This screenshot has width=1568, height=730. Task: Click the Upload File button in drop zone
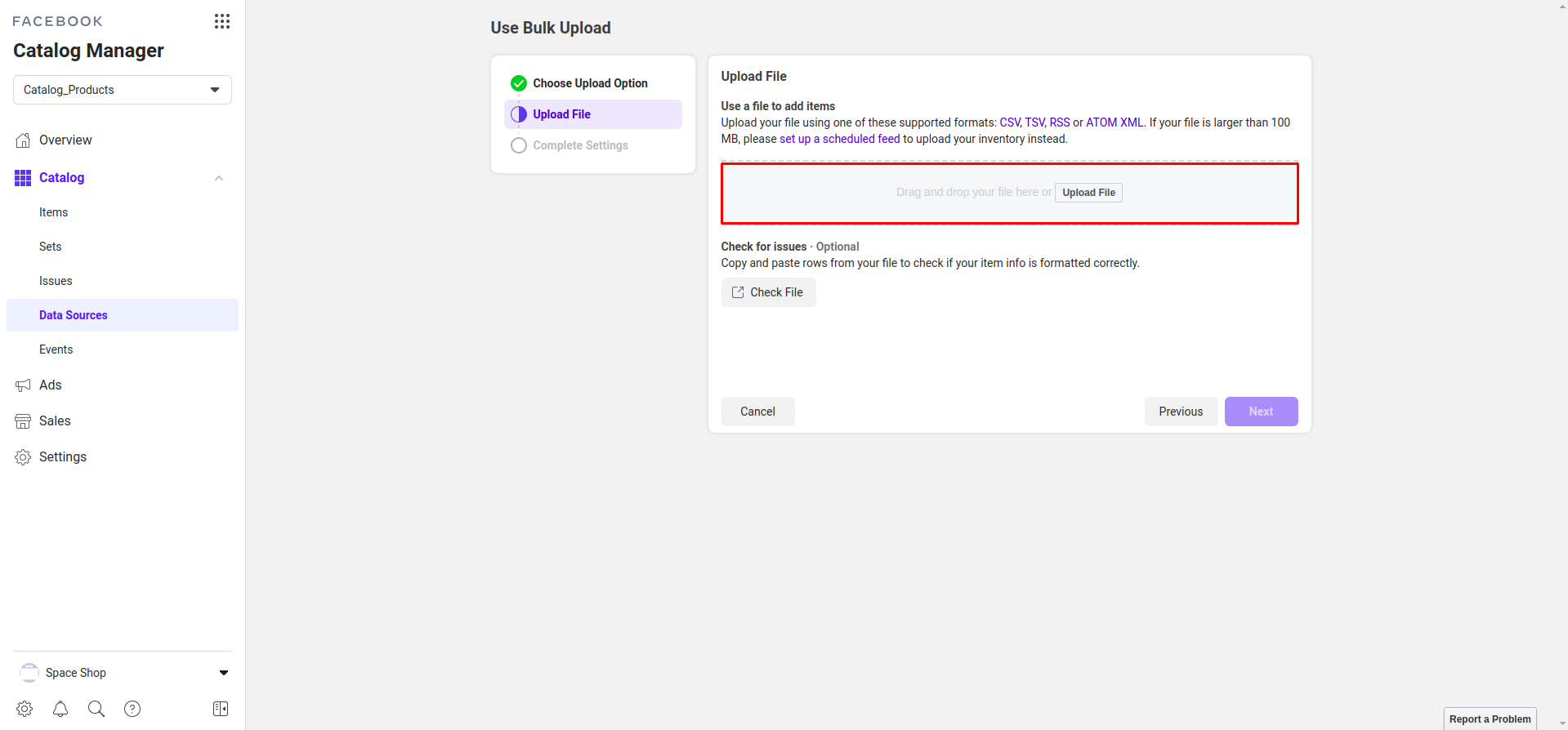pyautogui.click(x=1088, y=193)
